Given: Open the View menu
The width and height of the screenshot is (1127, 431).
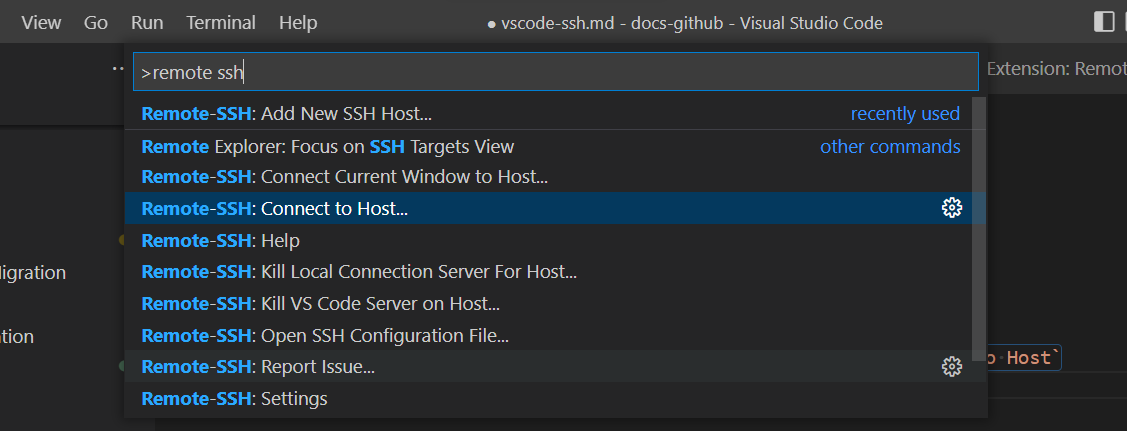Looking at the screenshot, I should point(41,23).
